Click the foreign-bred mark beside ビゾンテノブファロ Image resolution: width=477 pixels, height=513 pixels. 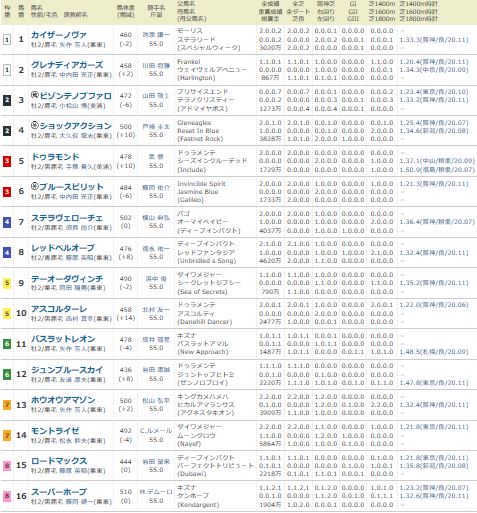(x=35, y=95)
